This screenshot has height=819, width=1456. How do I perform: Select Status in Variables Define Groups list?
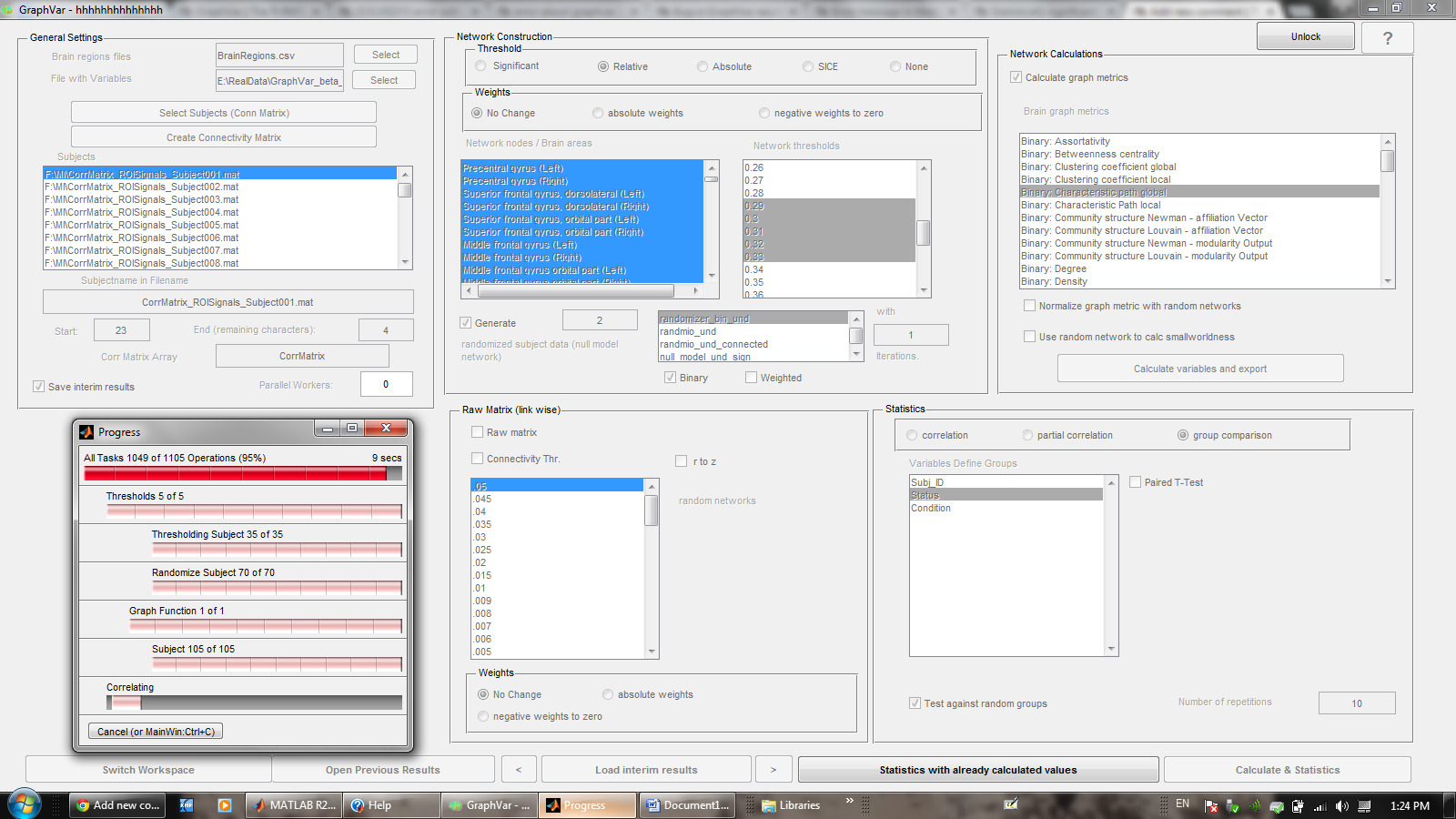point(1006,495)
